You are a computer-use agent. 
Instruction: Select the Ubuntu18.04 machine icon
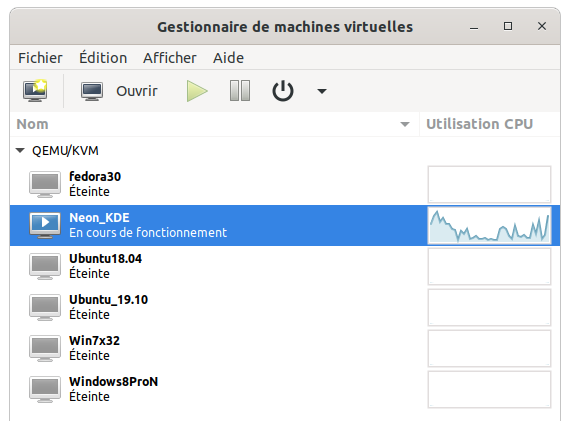coord(45,266)
